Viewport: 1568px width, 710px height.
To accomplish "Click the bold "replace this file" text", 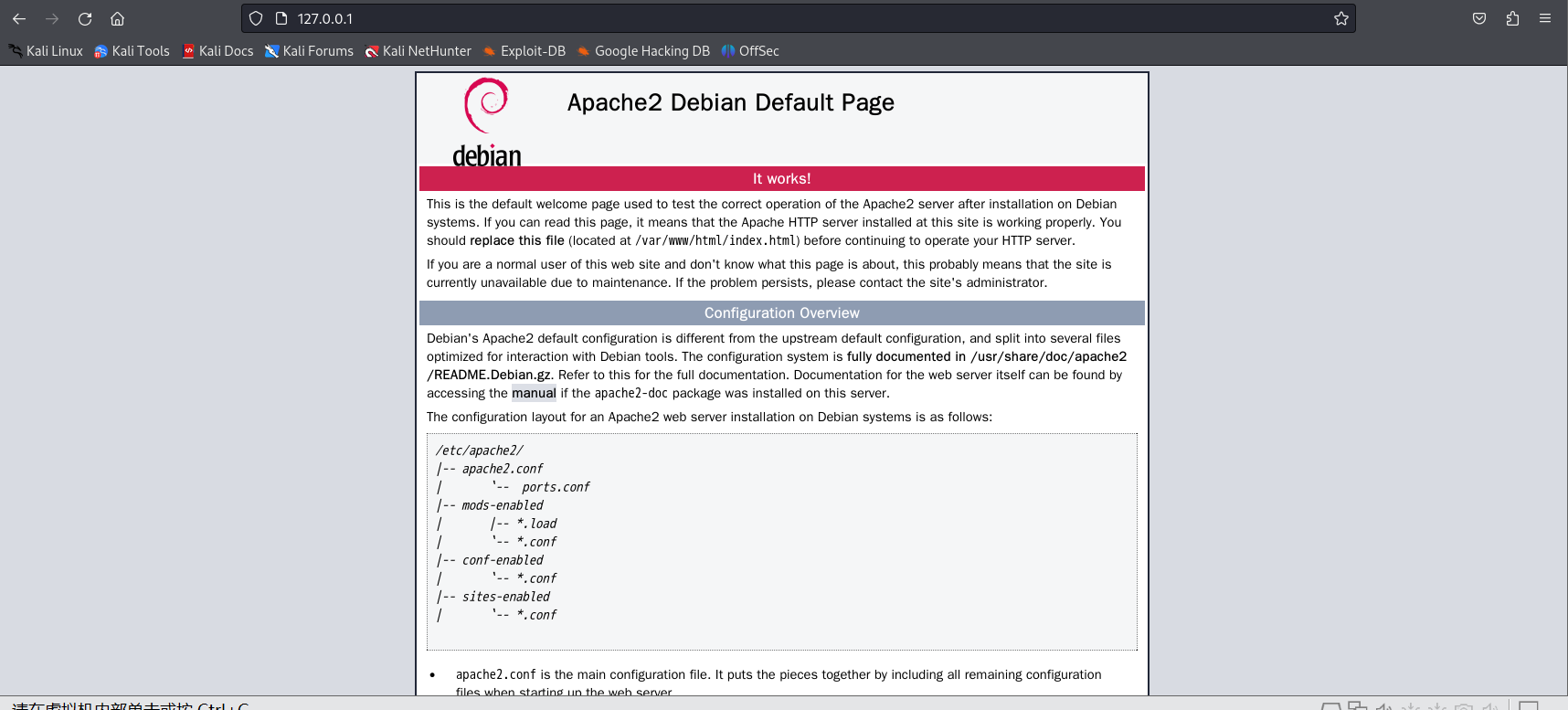I will click(x=517, y=240).
